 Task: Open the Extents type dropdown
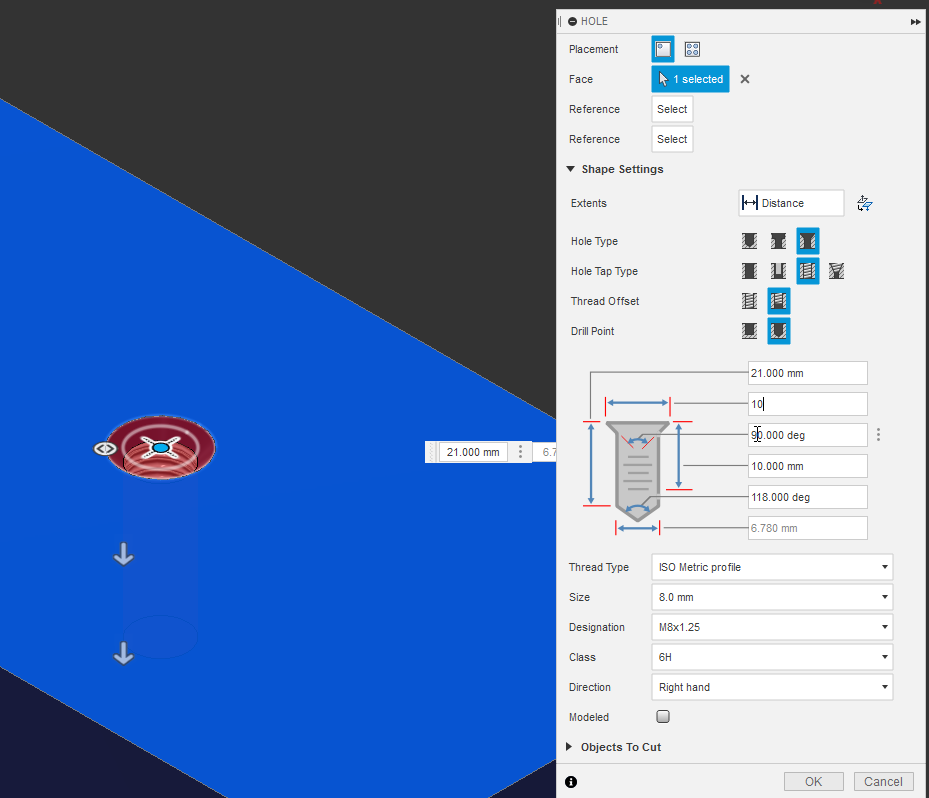click(790, 203)
